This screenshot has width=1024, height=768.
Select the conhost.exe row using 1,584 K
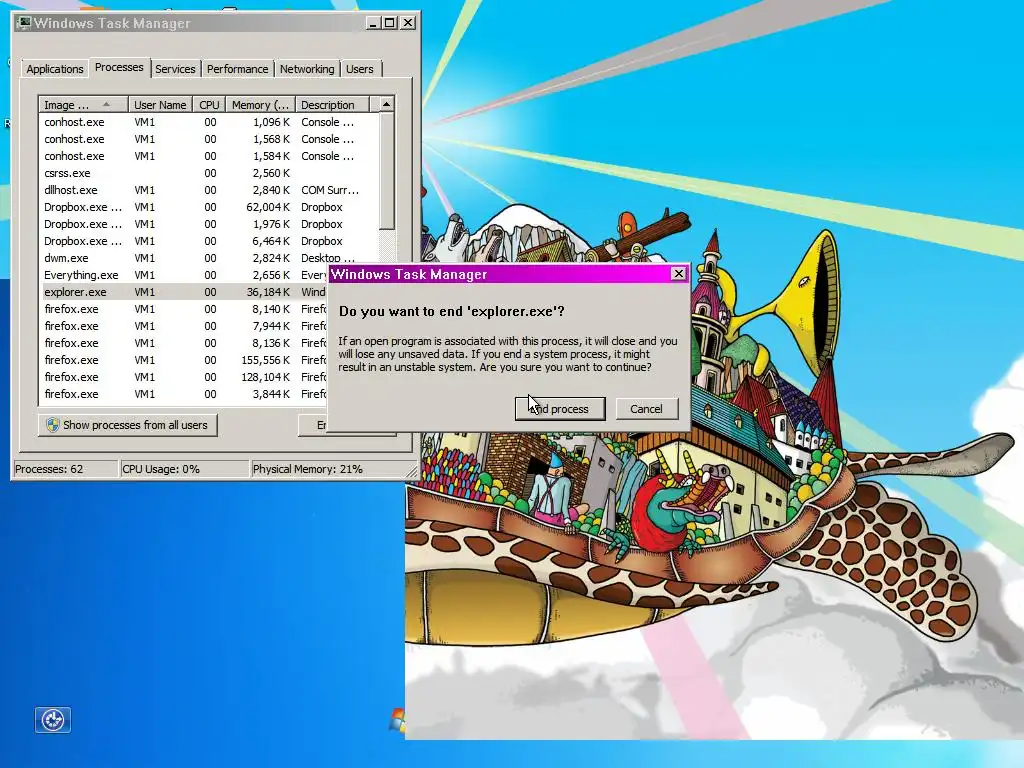point(208,156)
